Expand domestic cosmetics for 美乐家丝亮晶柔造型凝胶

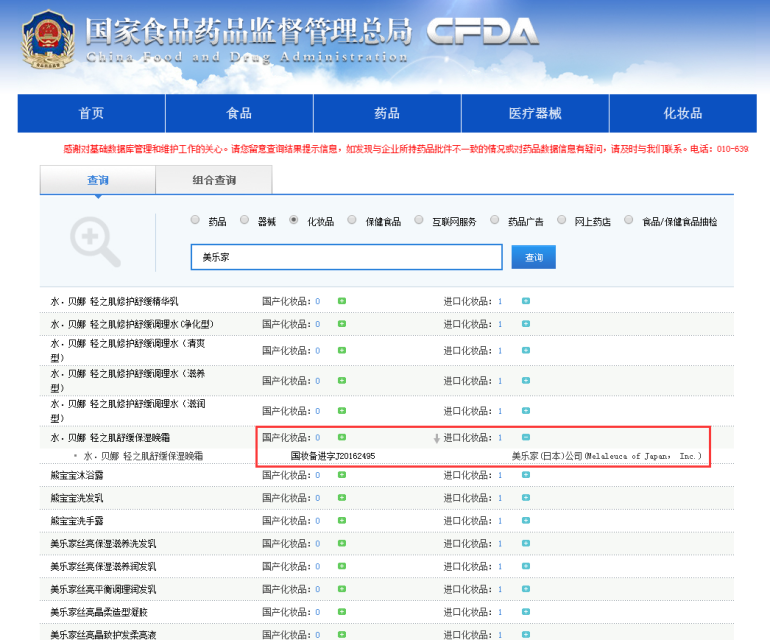(342, 612)
